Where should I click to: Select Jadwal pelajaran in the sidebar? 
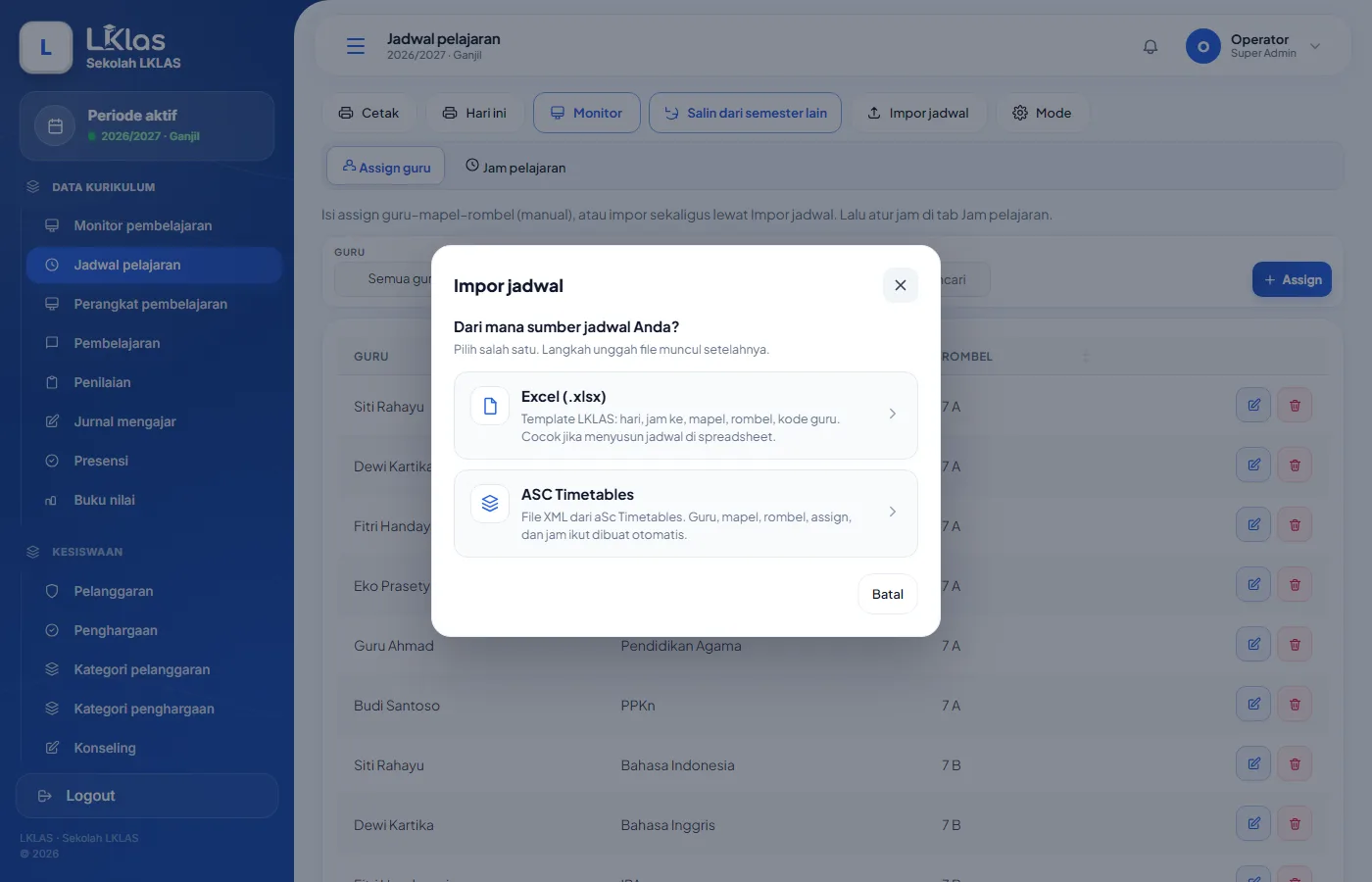(154, 265)
